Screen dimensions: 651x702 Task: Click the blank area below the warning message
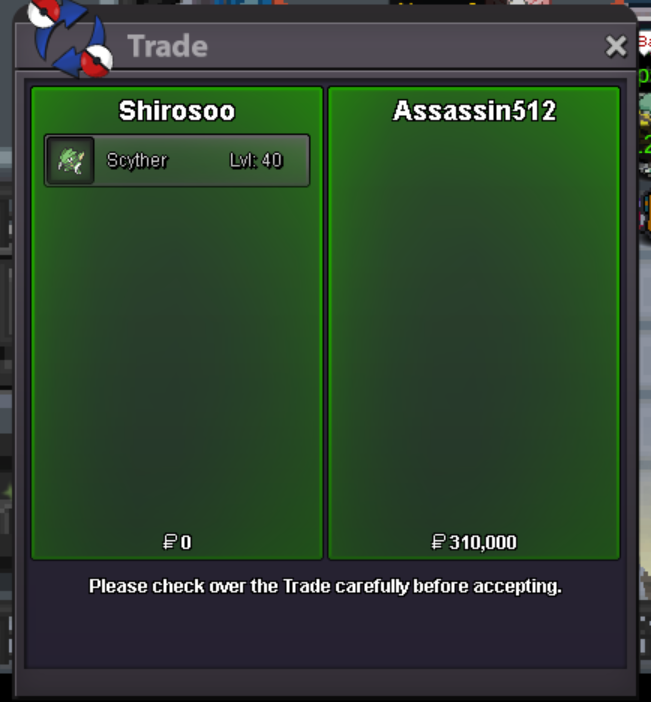click(326, 634)
